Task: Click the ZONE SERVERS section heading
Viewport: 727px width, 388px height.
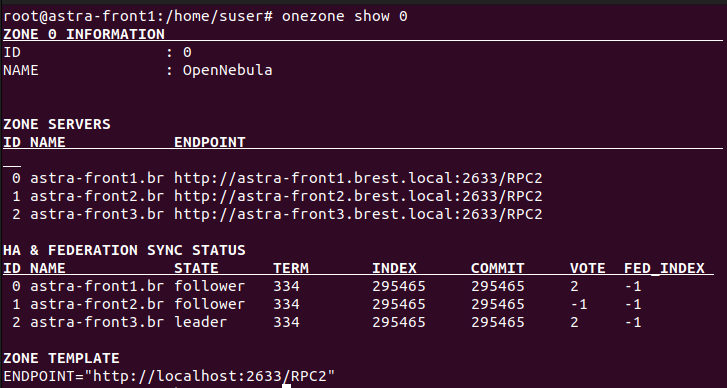Action: [57, 124]
